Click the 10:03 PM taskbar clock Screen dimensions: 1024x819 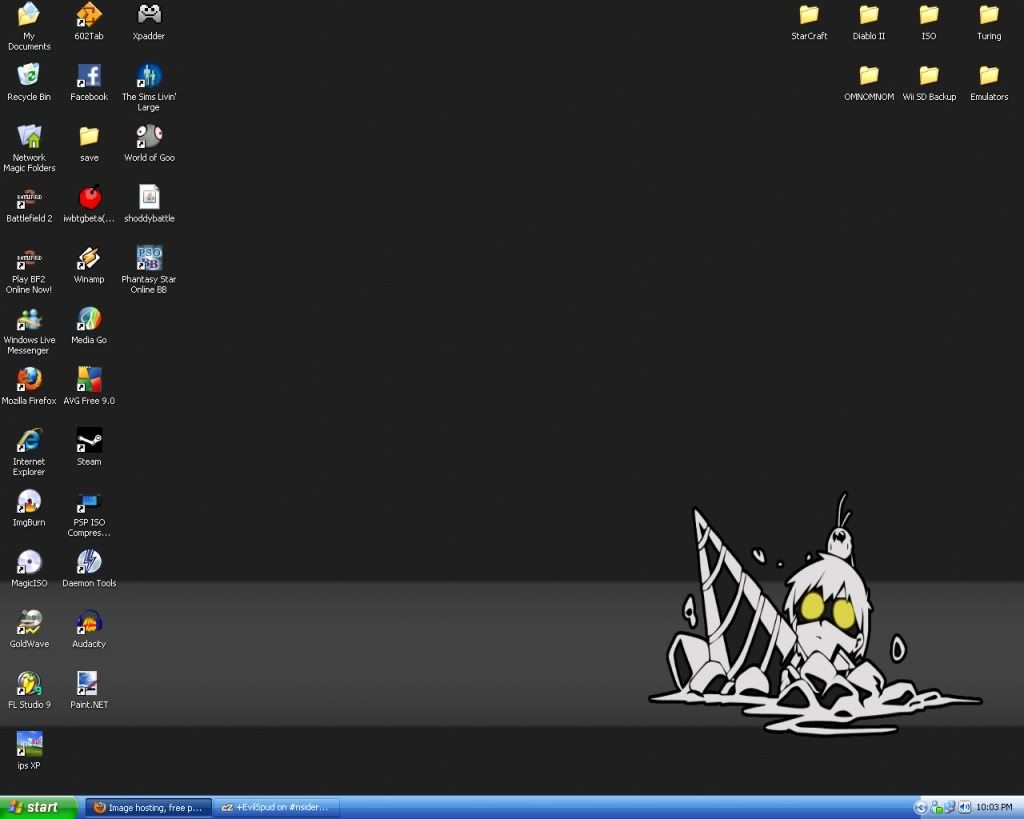994,807
